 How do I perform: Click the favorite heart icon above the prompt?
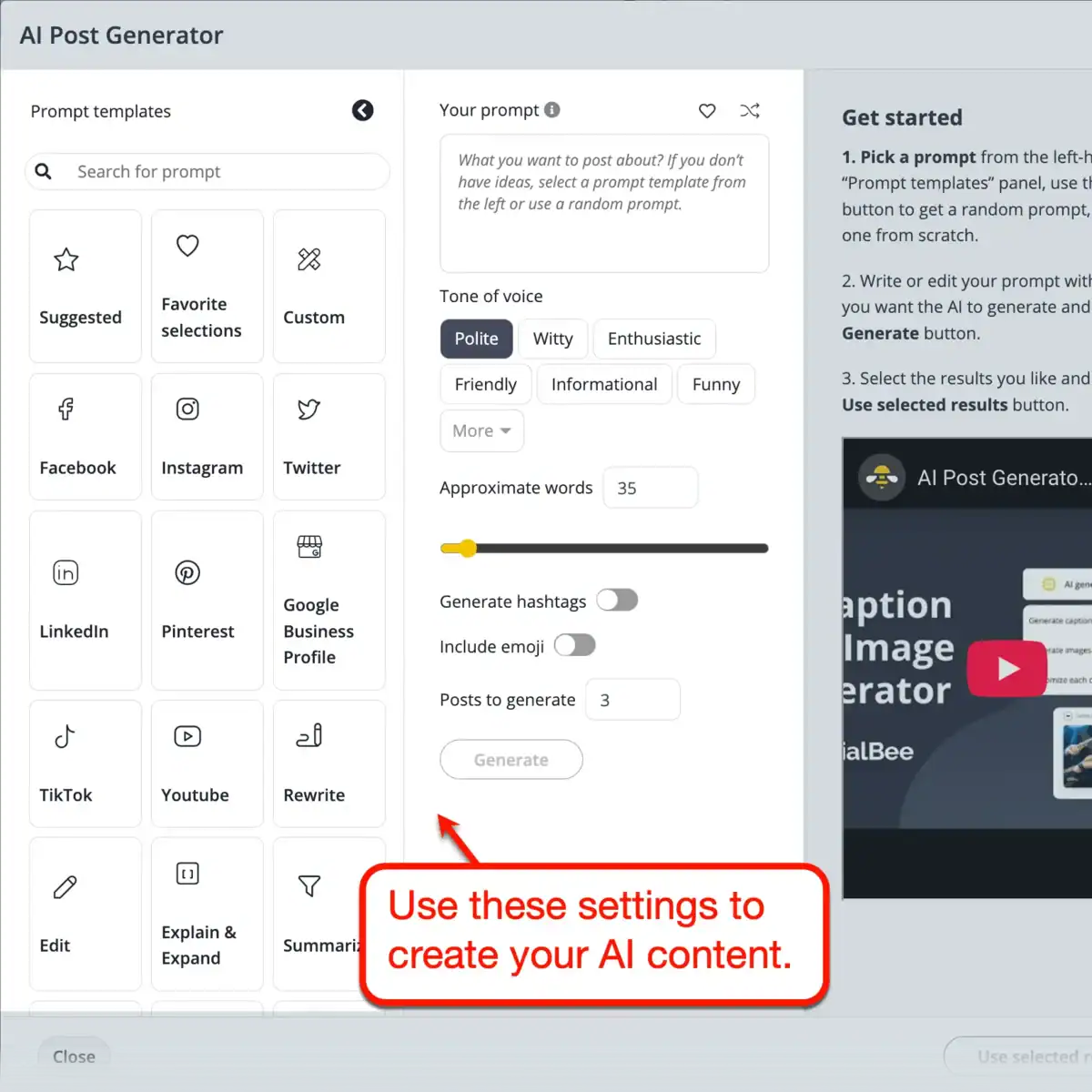pyautogui.click(x=707, y=110)
